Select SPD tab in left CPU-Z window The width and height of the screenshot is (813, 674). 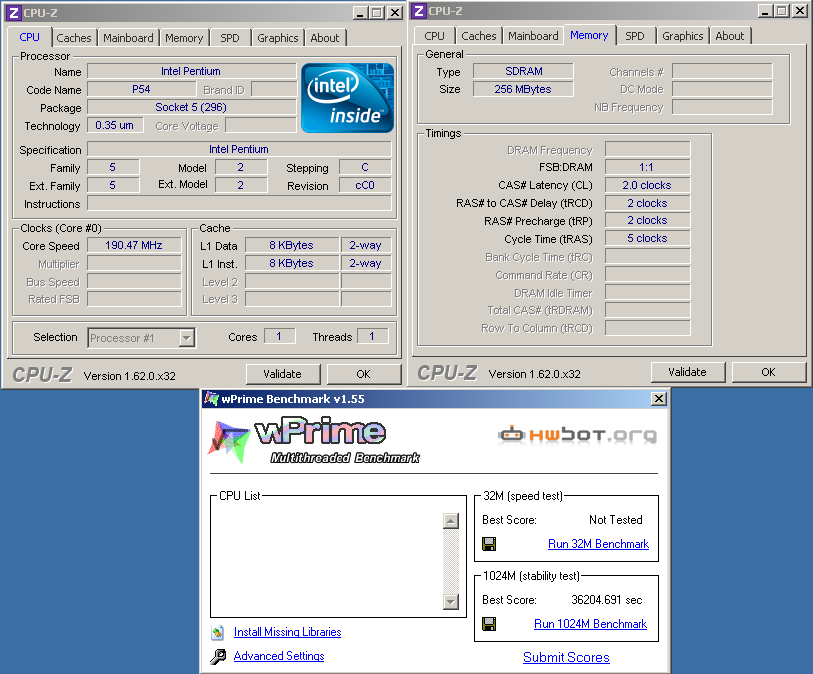click(x=230, y=38)
